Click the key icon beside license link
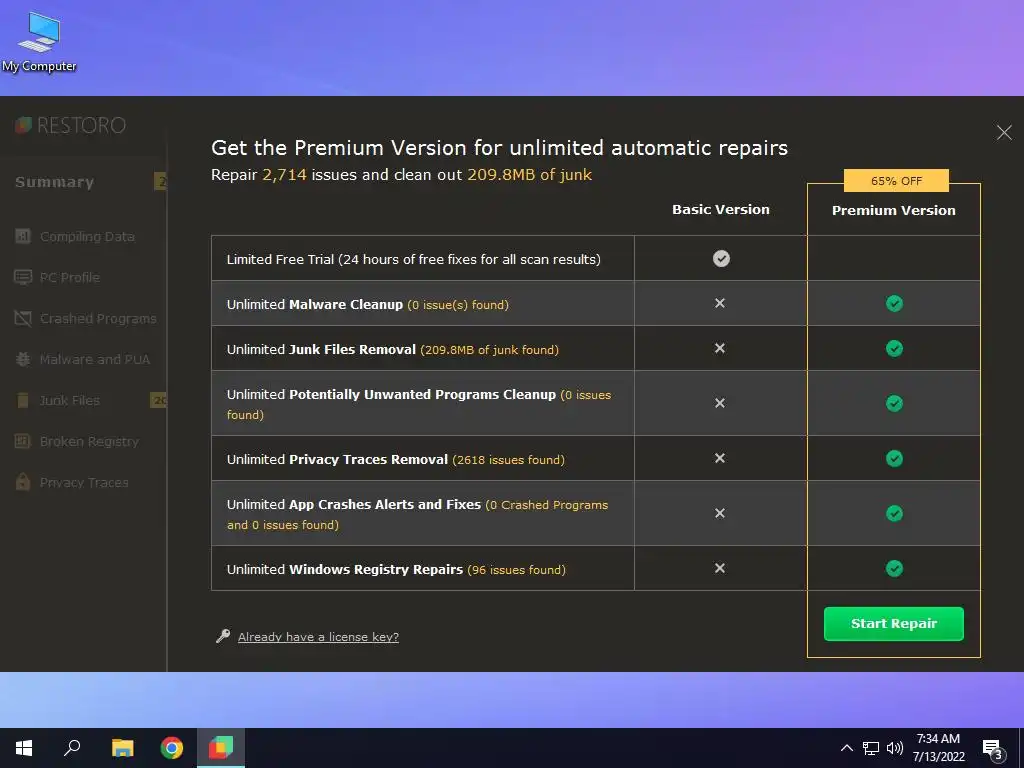This screenshot has height=768, width=1024. tap(223, 636)
